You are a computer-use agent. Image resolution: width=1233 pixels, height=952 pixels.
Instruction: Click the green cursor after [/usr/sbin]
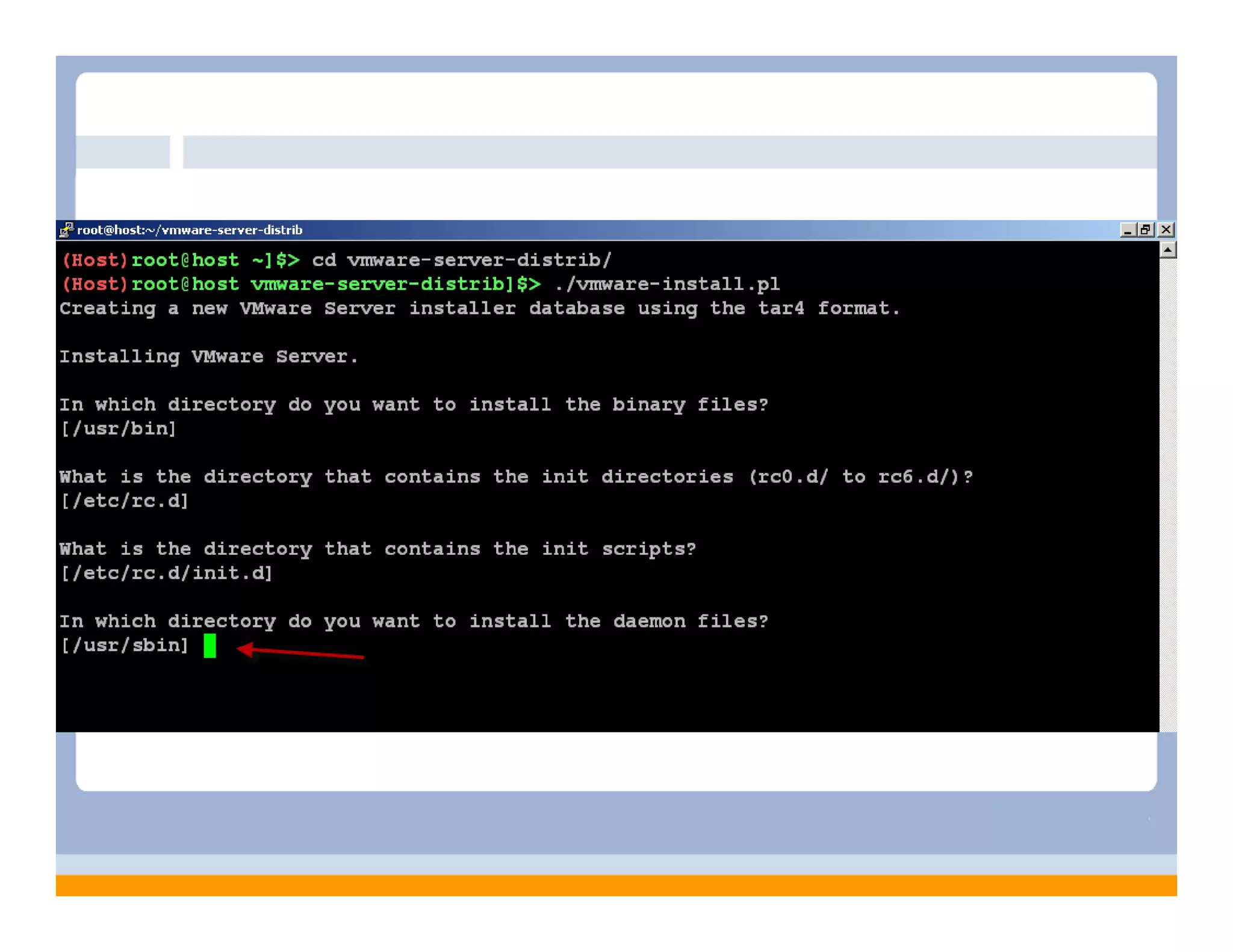[x=210, y=646]
